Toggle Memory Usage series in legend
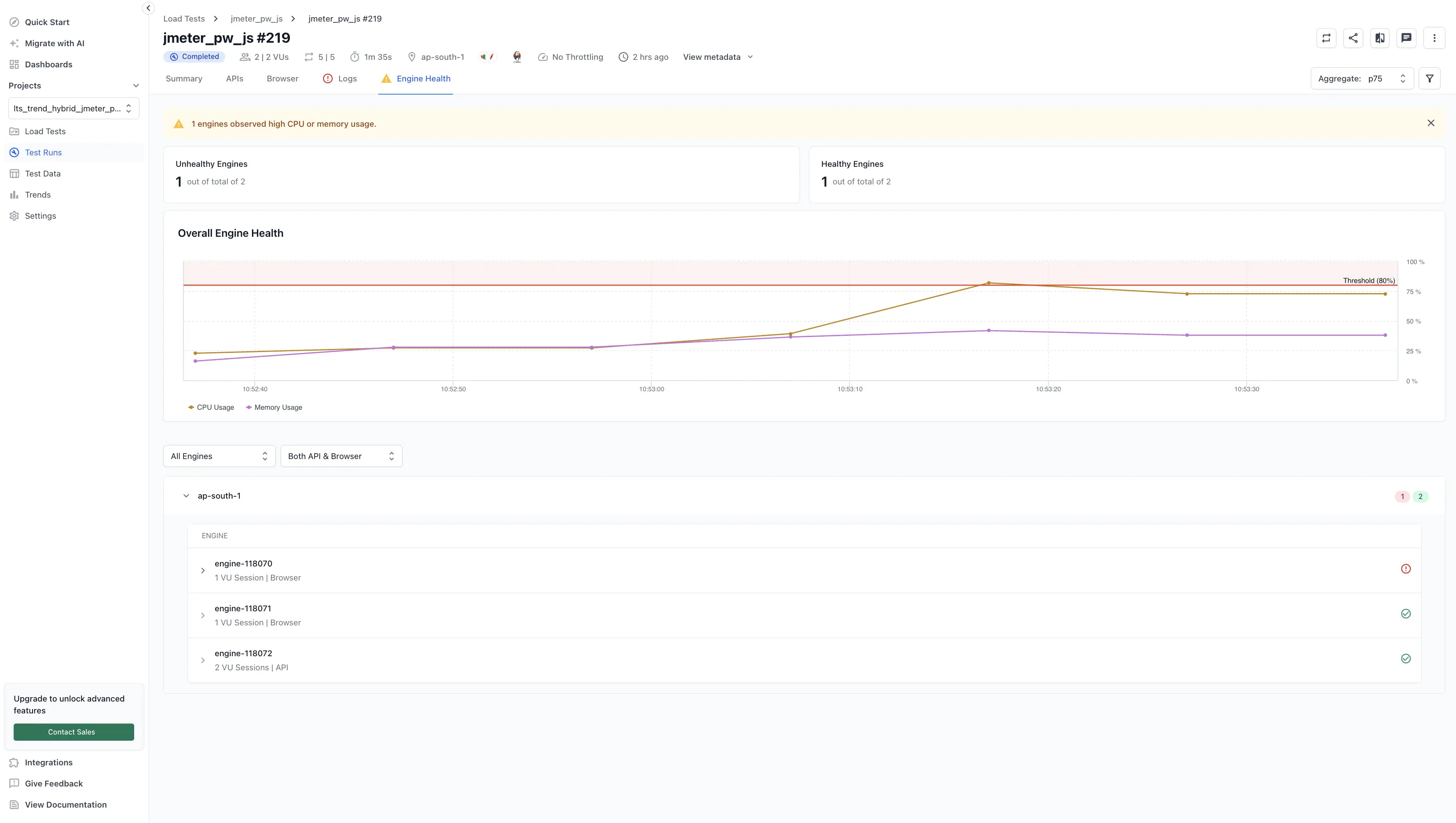This screenshot has width=1456, height=823. pos(274,407)
